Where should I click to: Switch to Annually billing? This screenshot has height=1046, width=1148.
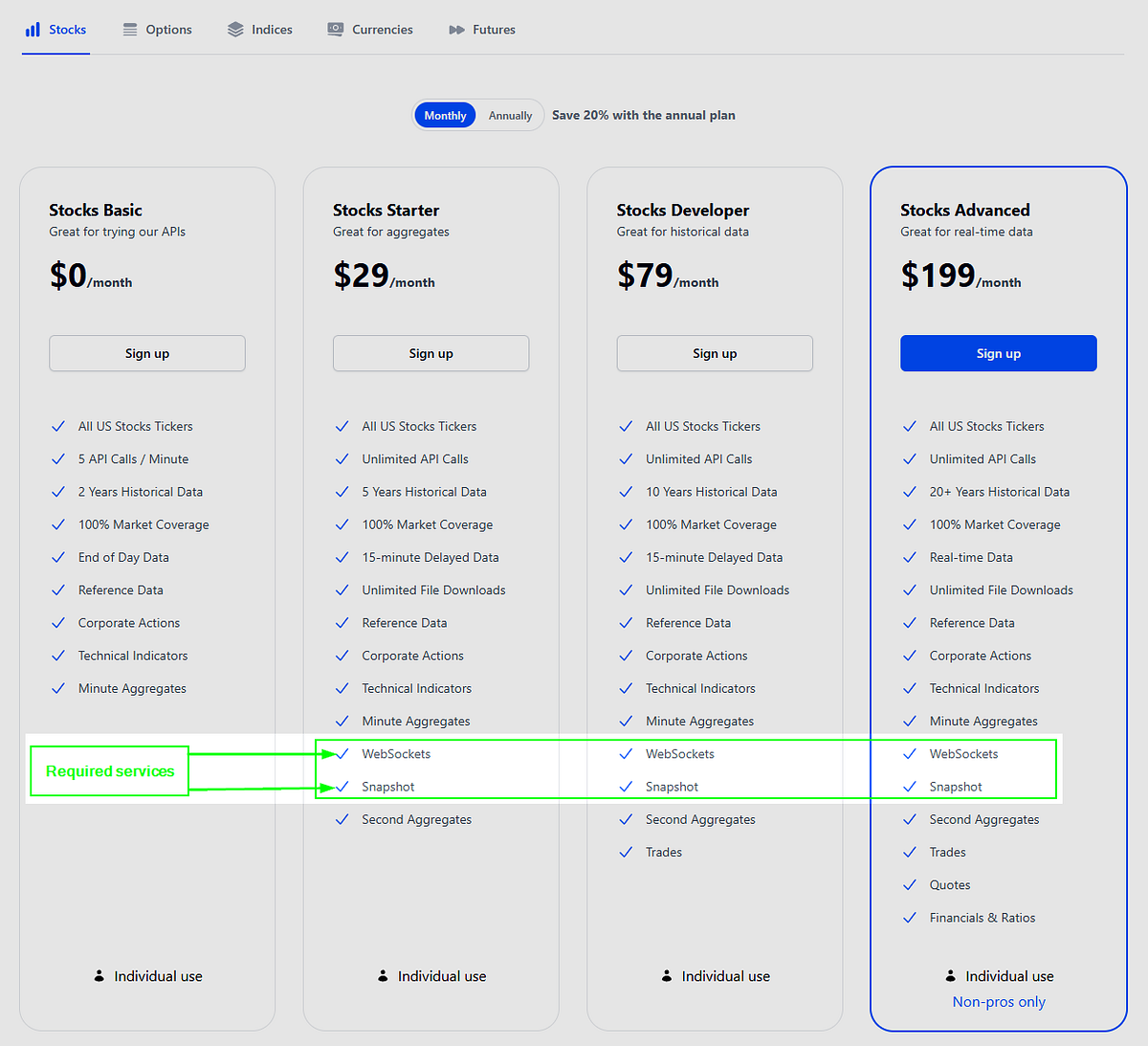(510, 116)
